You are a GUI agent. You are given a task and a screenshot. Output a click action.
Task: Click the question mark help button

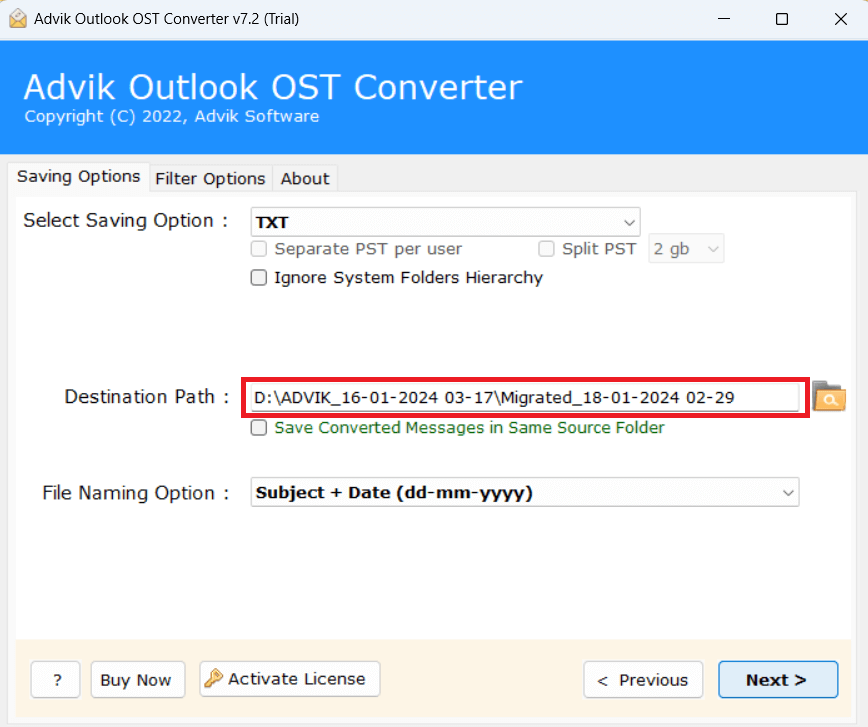pos(56,679)
